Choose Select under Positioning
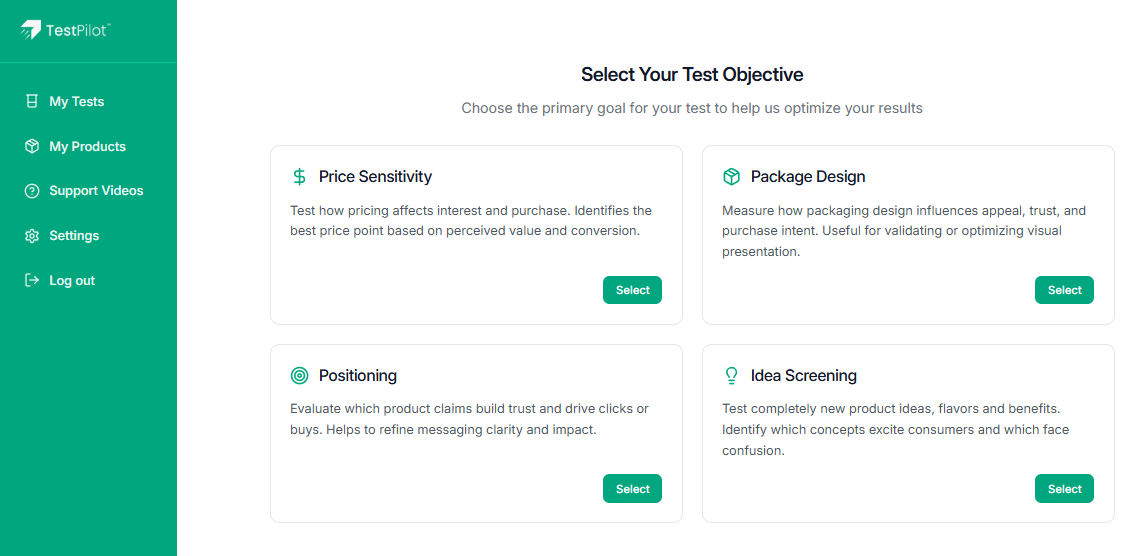The width and height of the screenshot is (1146, 556). (632, 489)
